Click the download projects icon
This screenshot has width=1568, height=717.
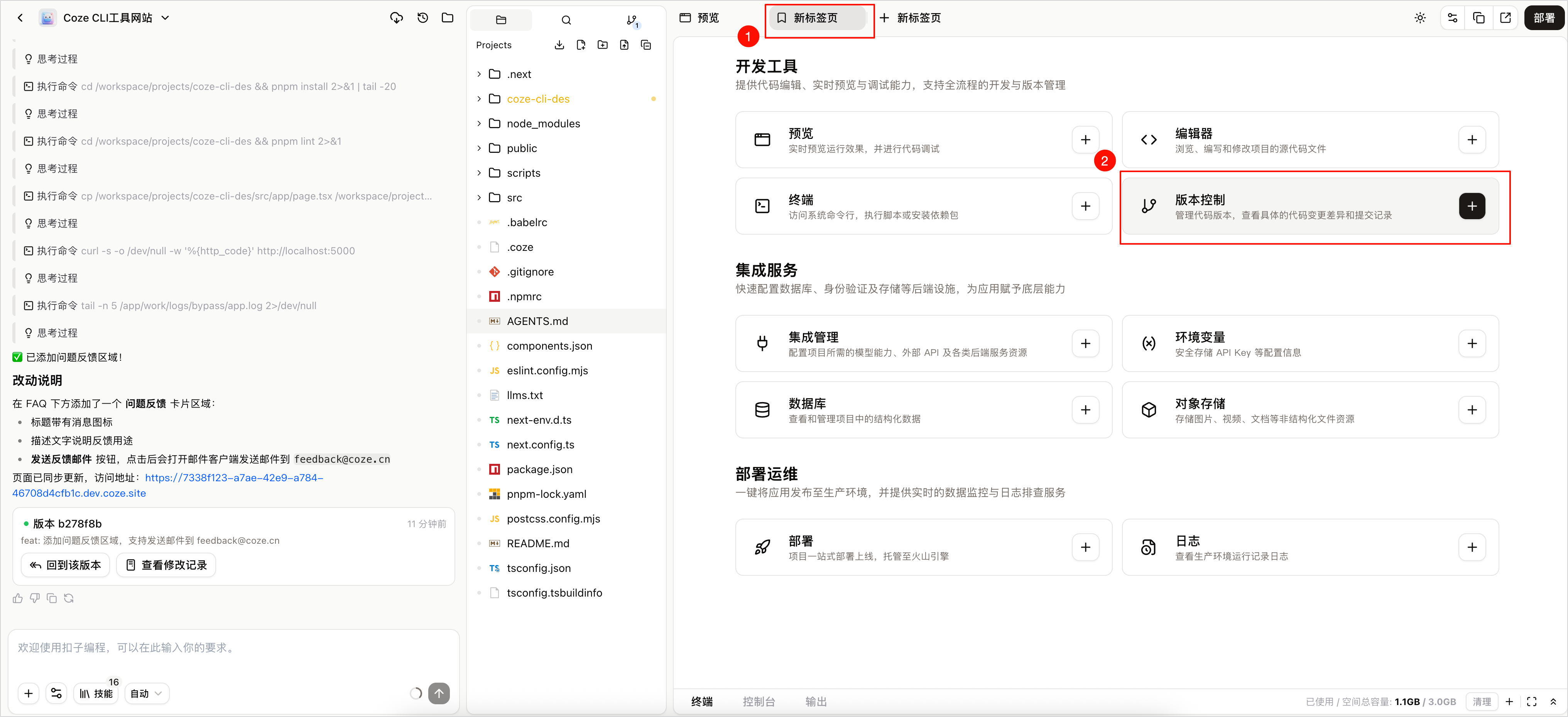(x=559, y=45)
